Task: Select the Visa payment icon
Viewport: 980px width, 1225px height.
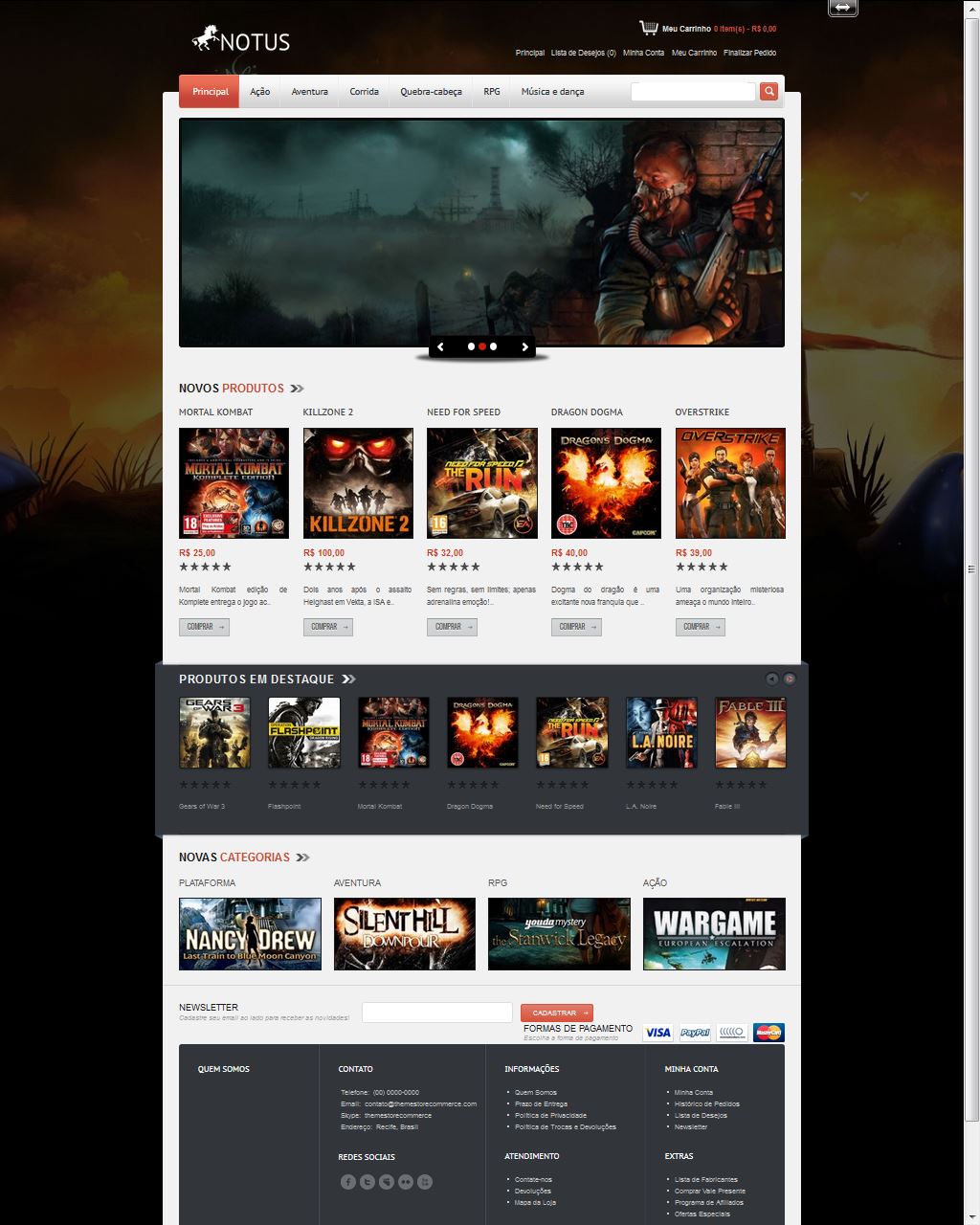Action: (657, 1033)
